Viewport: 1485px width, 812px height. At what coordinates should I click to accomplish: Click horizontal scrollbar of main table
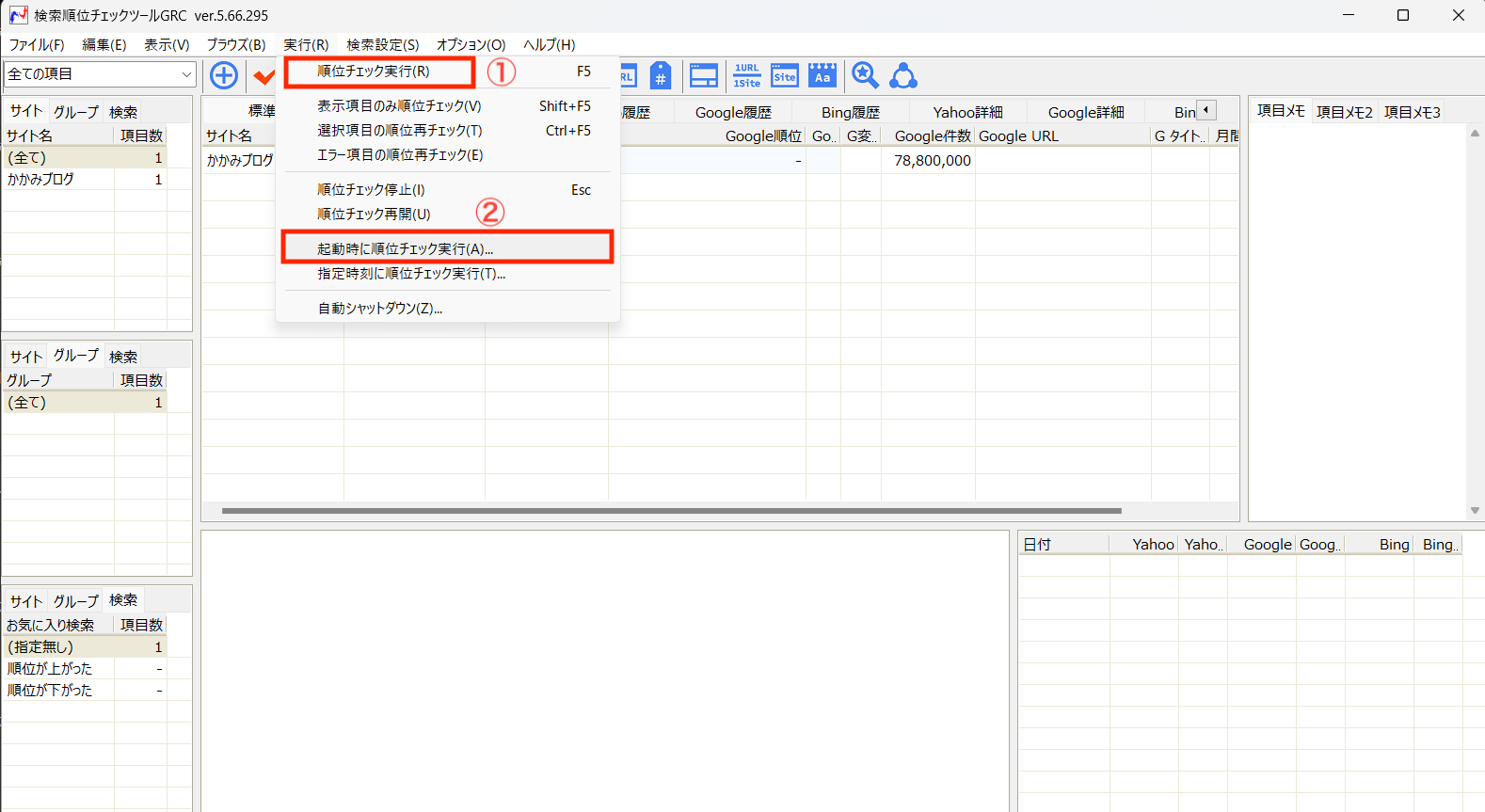[x=671, y=511]
